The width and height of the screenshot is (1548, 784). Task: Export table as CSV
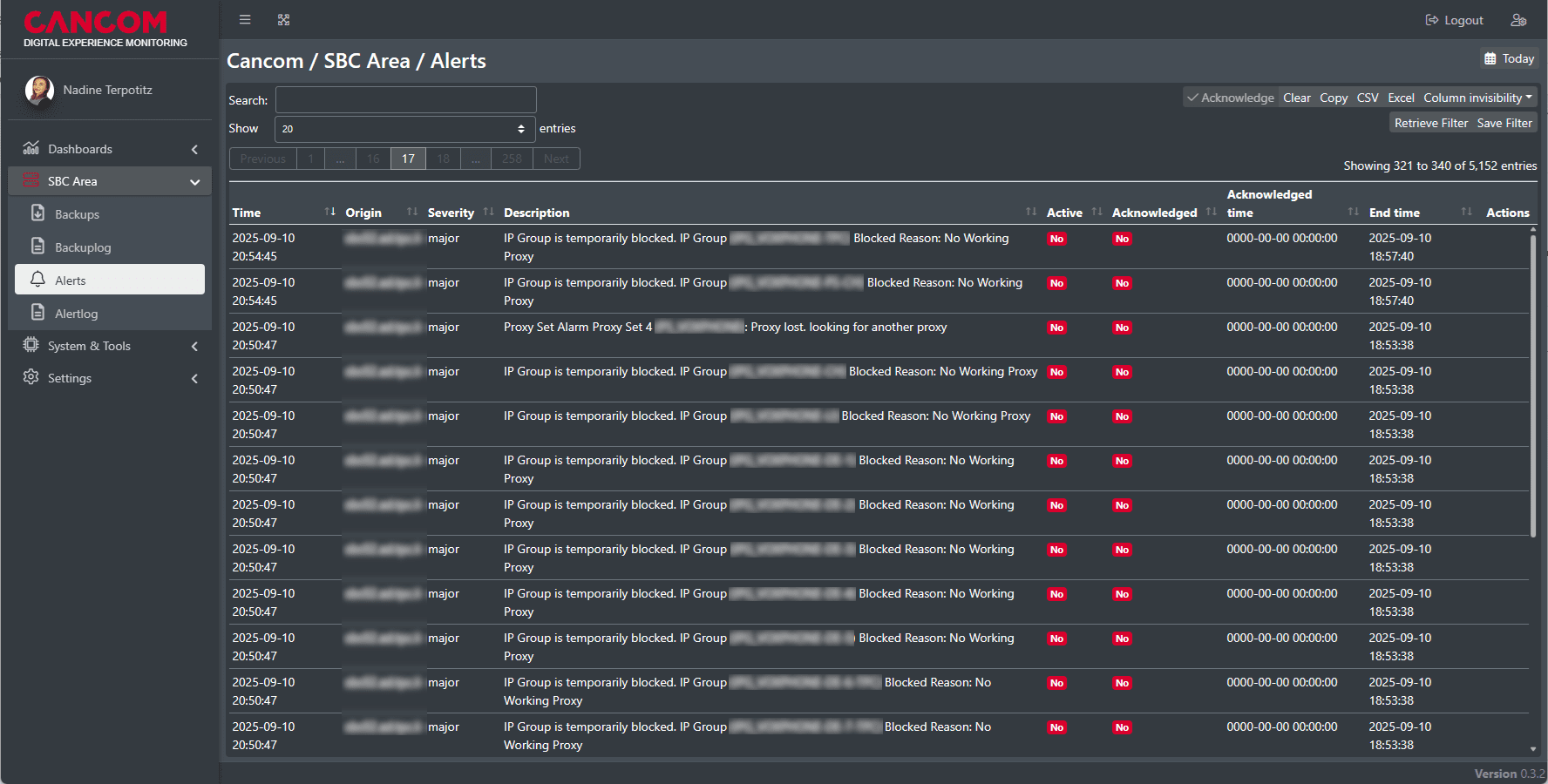pyautogui.click(x=1368, y=98)
